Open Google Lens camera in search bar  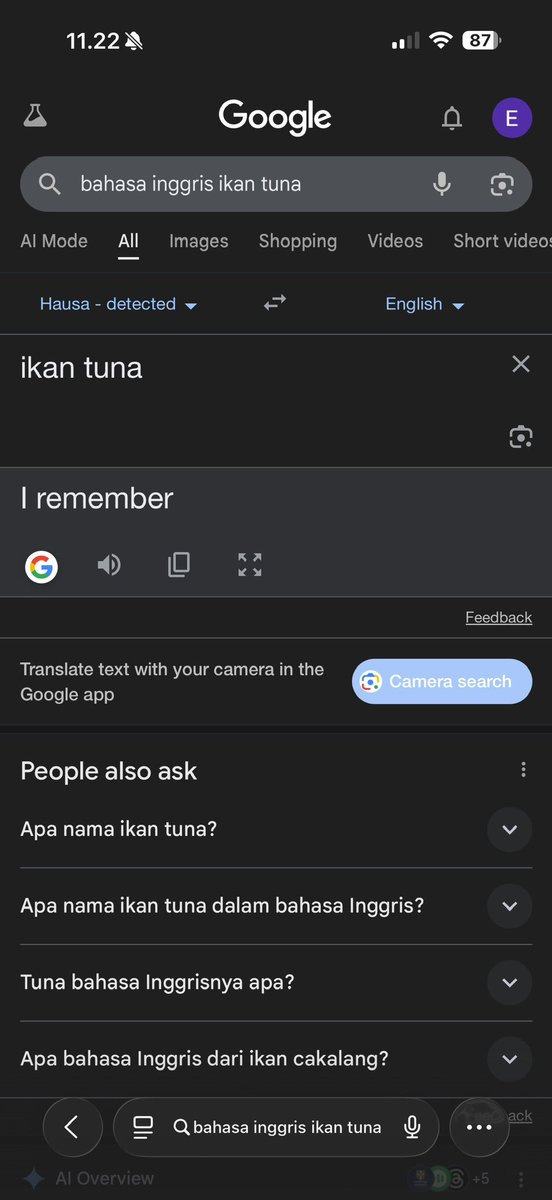502,184
